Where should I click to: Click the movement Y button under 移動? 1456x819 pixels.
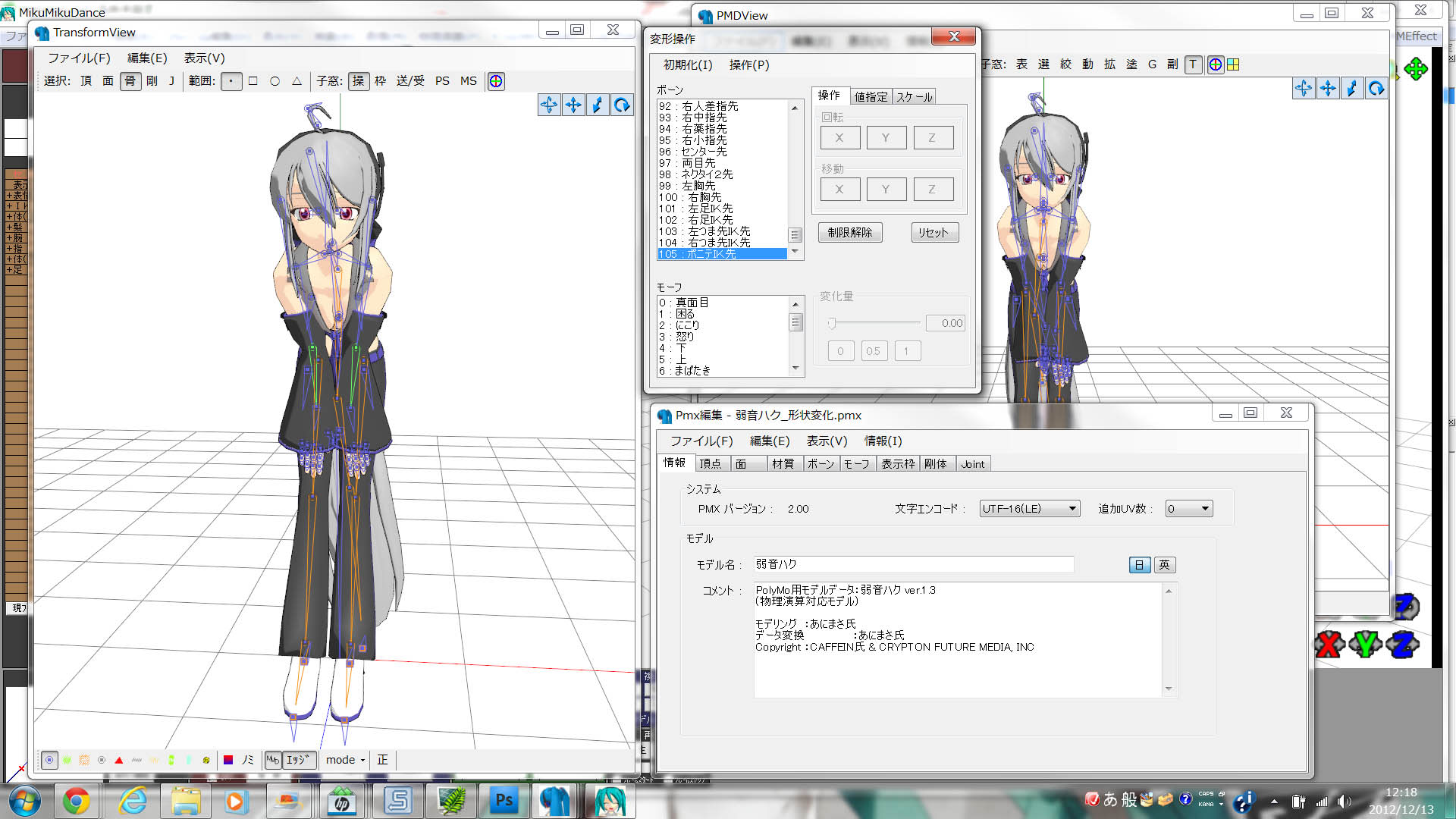[886, 190]
